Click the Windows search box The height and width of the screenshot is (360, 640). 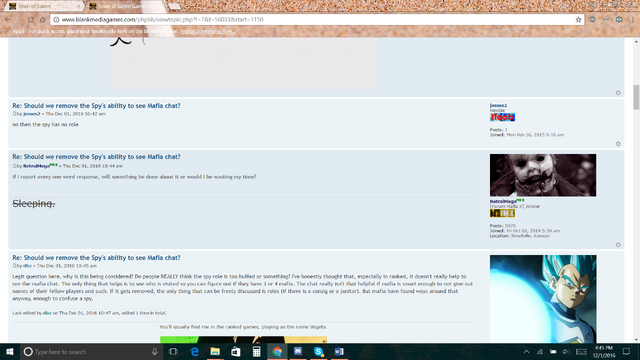tap(91, 351)
